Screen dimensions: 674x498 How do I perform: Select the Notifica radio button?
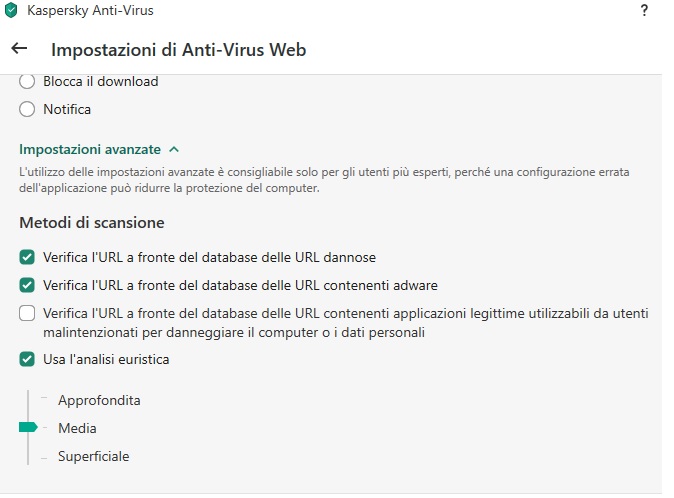click(x=27, y=109)
